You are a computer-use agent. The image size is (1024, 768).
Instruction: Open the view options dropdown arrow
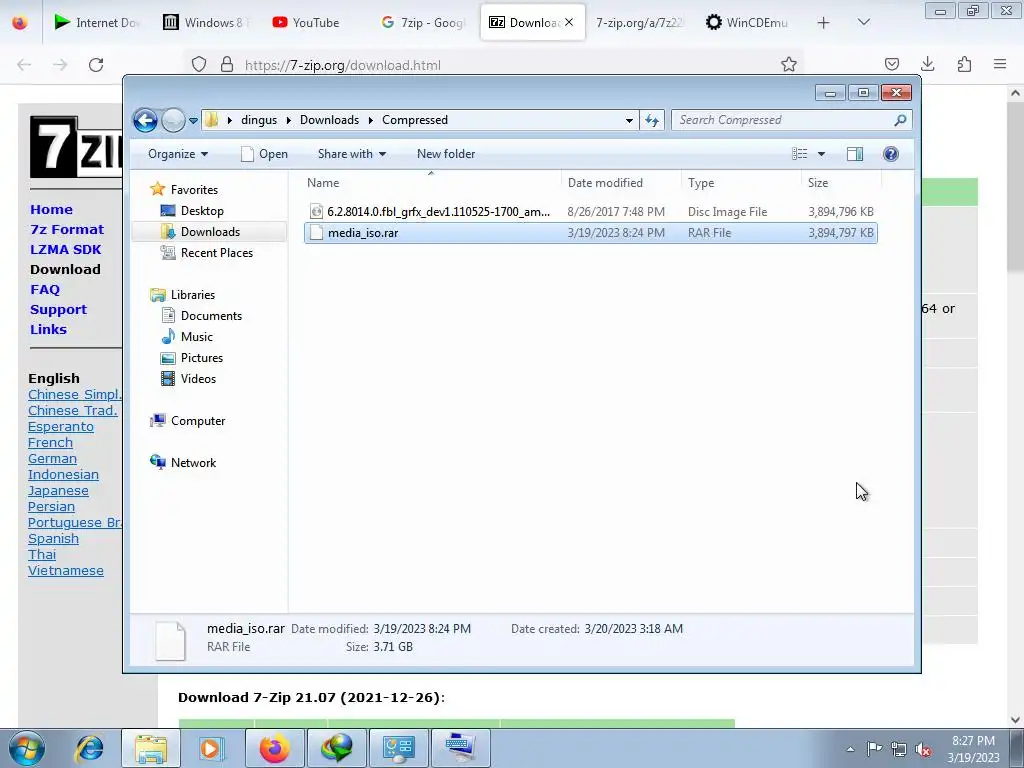822,154
